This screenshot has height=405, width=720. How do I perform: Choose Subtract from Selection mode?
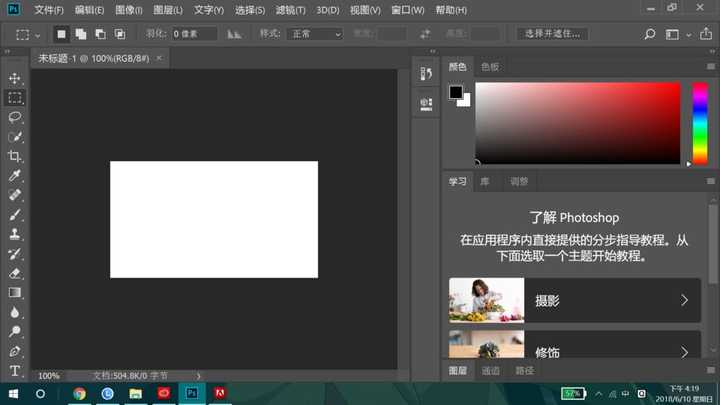(x=100, y=34)
